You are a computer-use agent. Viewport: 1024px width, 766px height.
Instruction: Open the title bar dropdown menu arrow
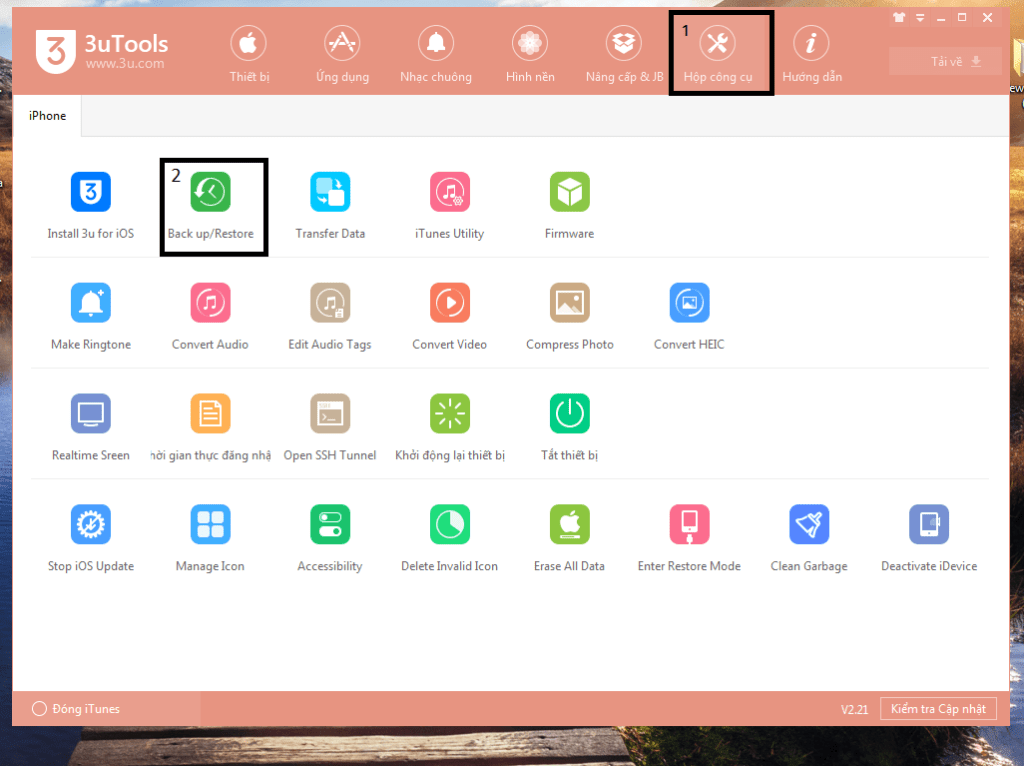point(920,18)
